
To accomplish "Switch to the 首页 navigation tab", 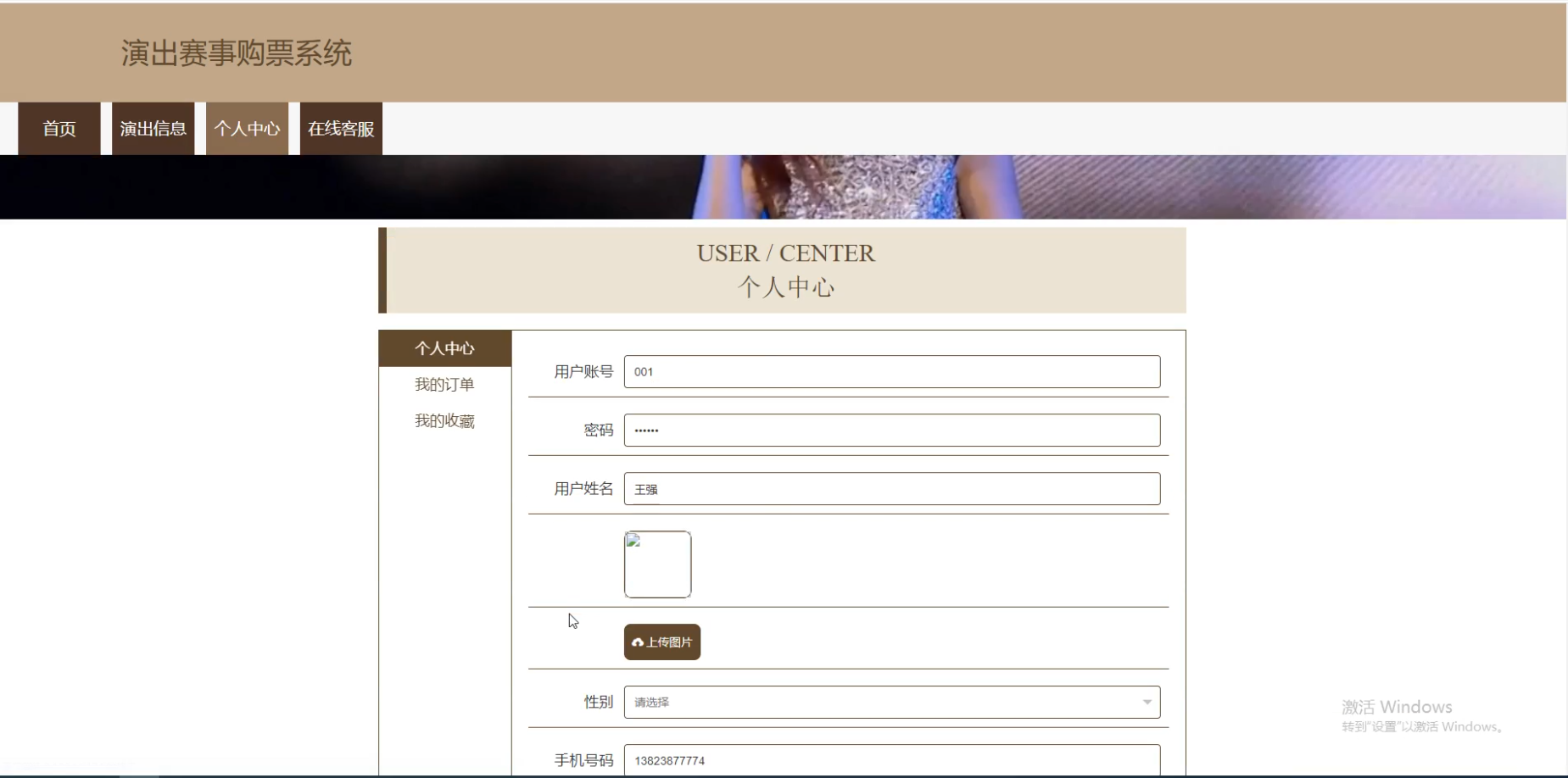I will (x=59, y=128).
